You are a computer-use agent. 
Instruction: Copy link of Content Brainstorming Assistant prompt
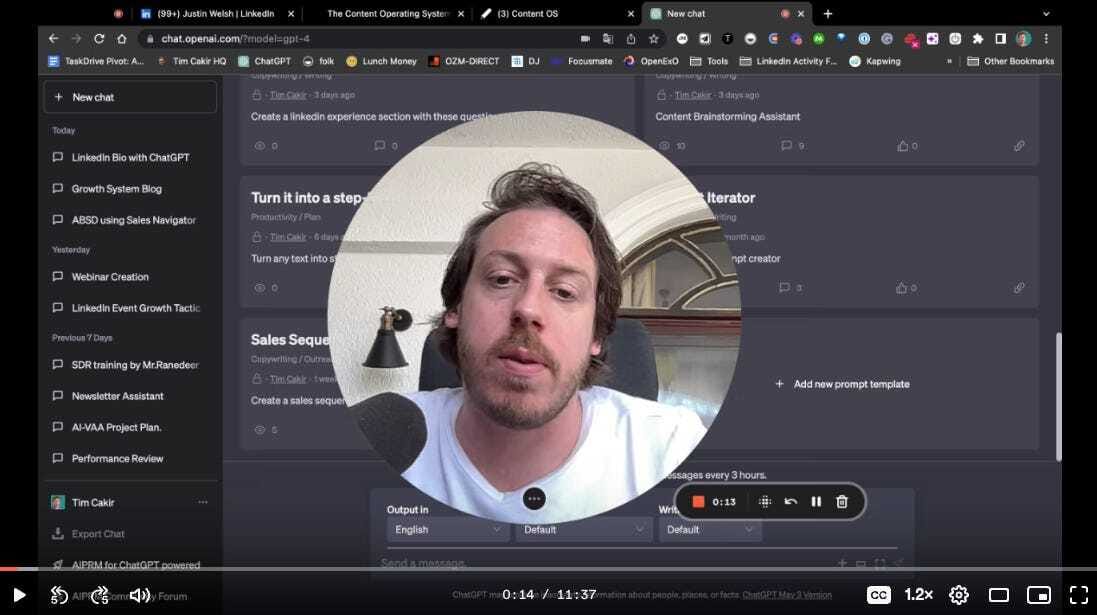click(x=1019, y=146)
